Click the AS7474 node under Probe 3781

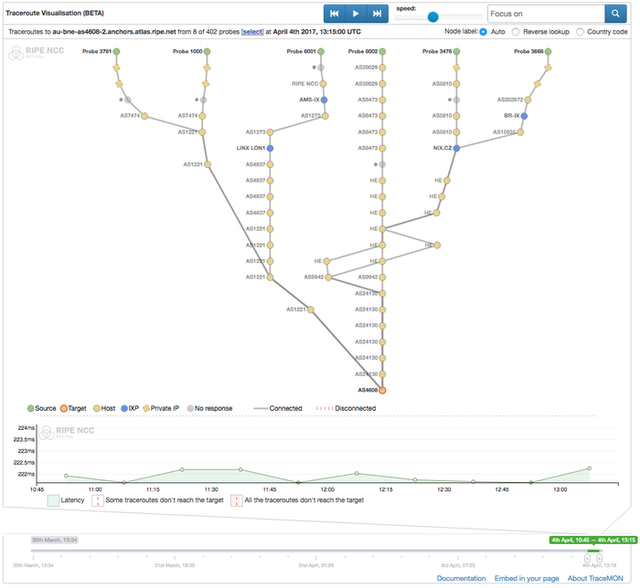(x=144, y=116)
